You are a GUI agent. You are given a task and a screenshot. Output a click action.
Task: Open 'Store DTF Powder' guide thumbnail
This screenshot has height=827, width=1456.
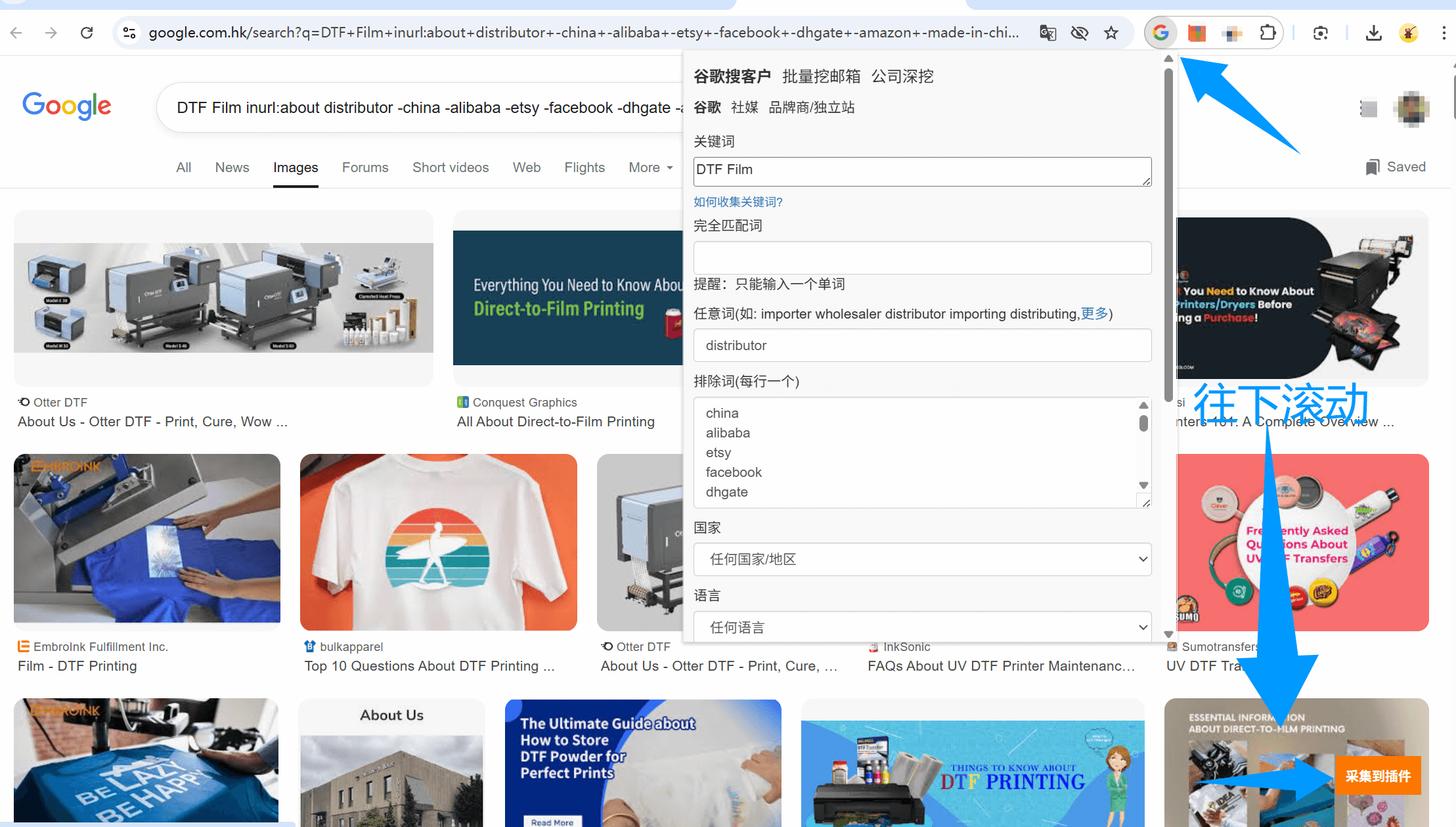(643, 762)
